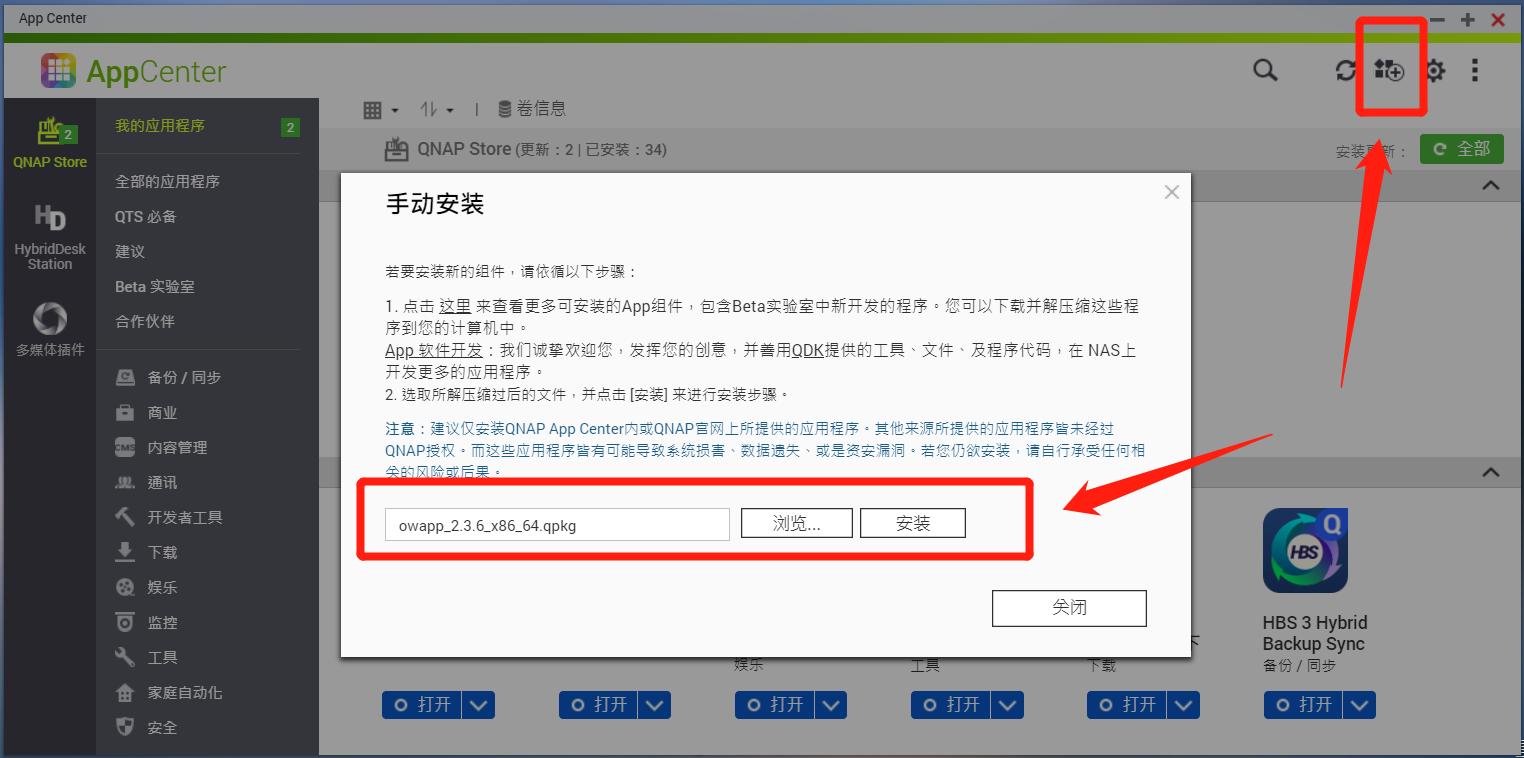This screenshot has height=758, width=1524.
Task: Click 安装 to install owapp_2.3.6_x86_64.qpkg
Action: pos(912,522)
